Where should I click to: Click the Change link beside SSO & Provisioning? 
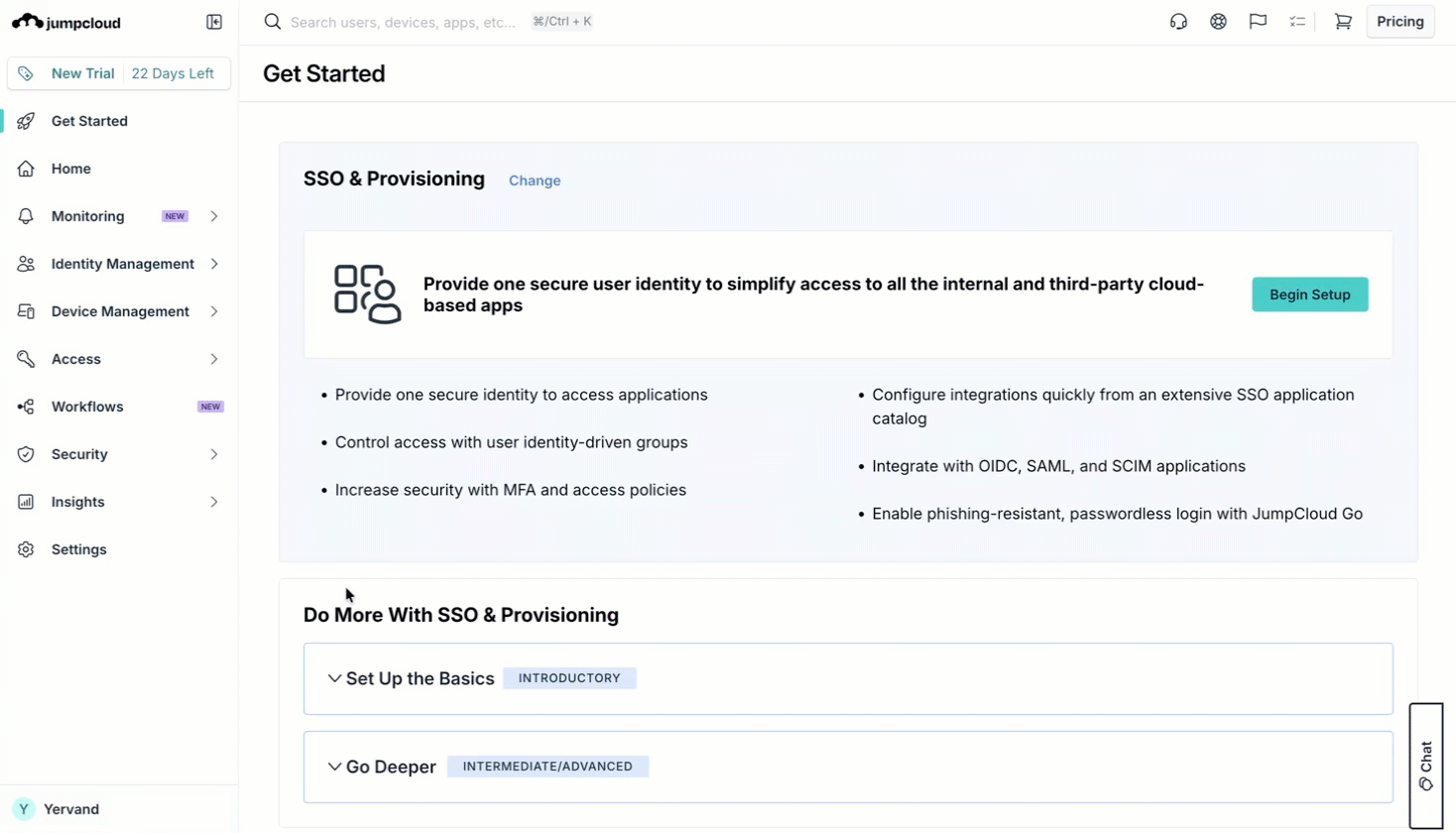click(535, 180)
